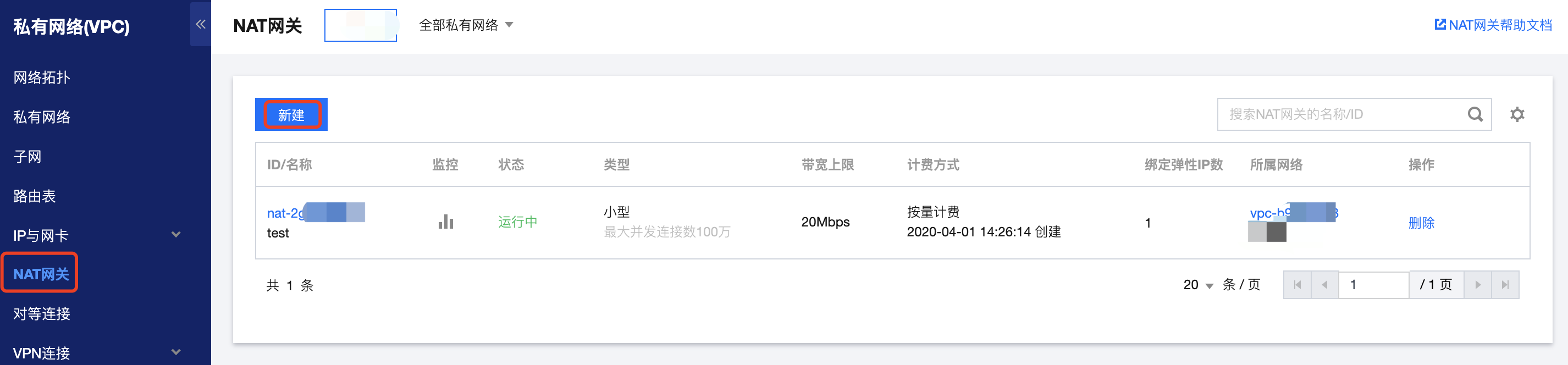Change 20 items per page dropdown
The height and width of the screenshot is (365, 1568).
[x=1198, y=285]
